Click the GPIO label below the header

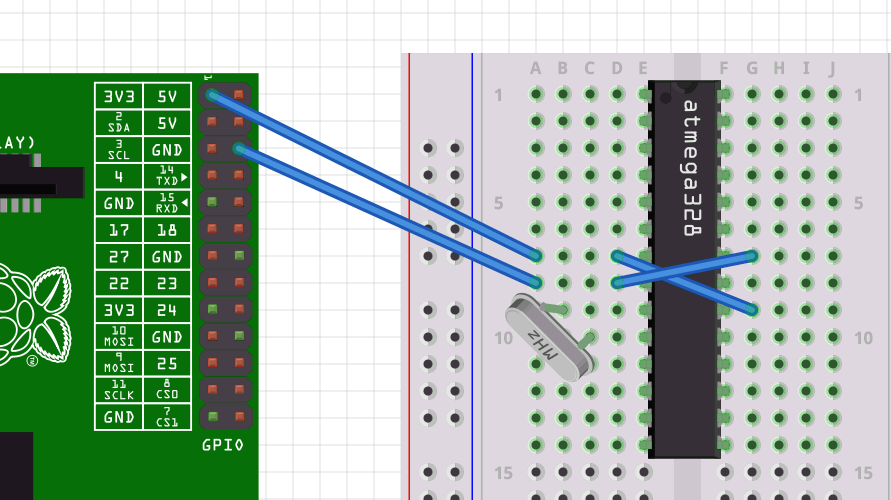point(222,445)
